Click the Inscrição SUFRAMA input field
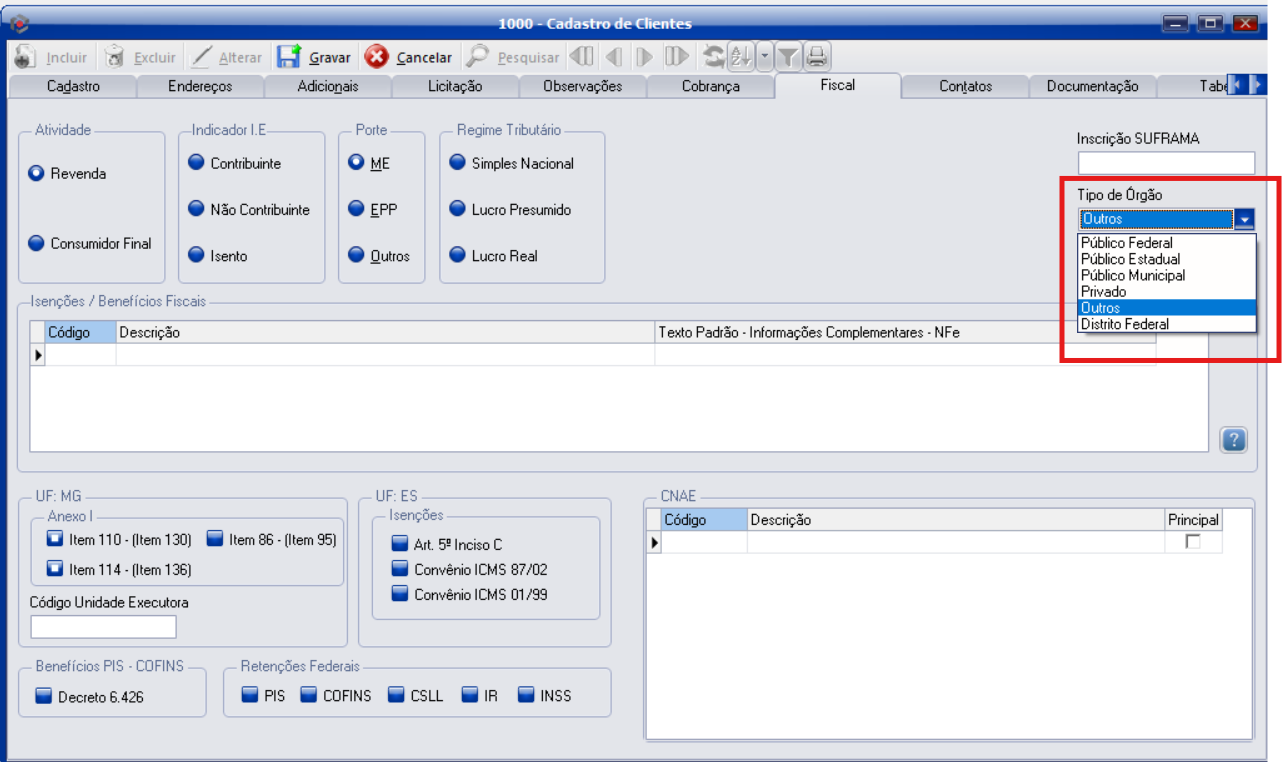1283x762 pixels. tap(1165, 163)
